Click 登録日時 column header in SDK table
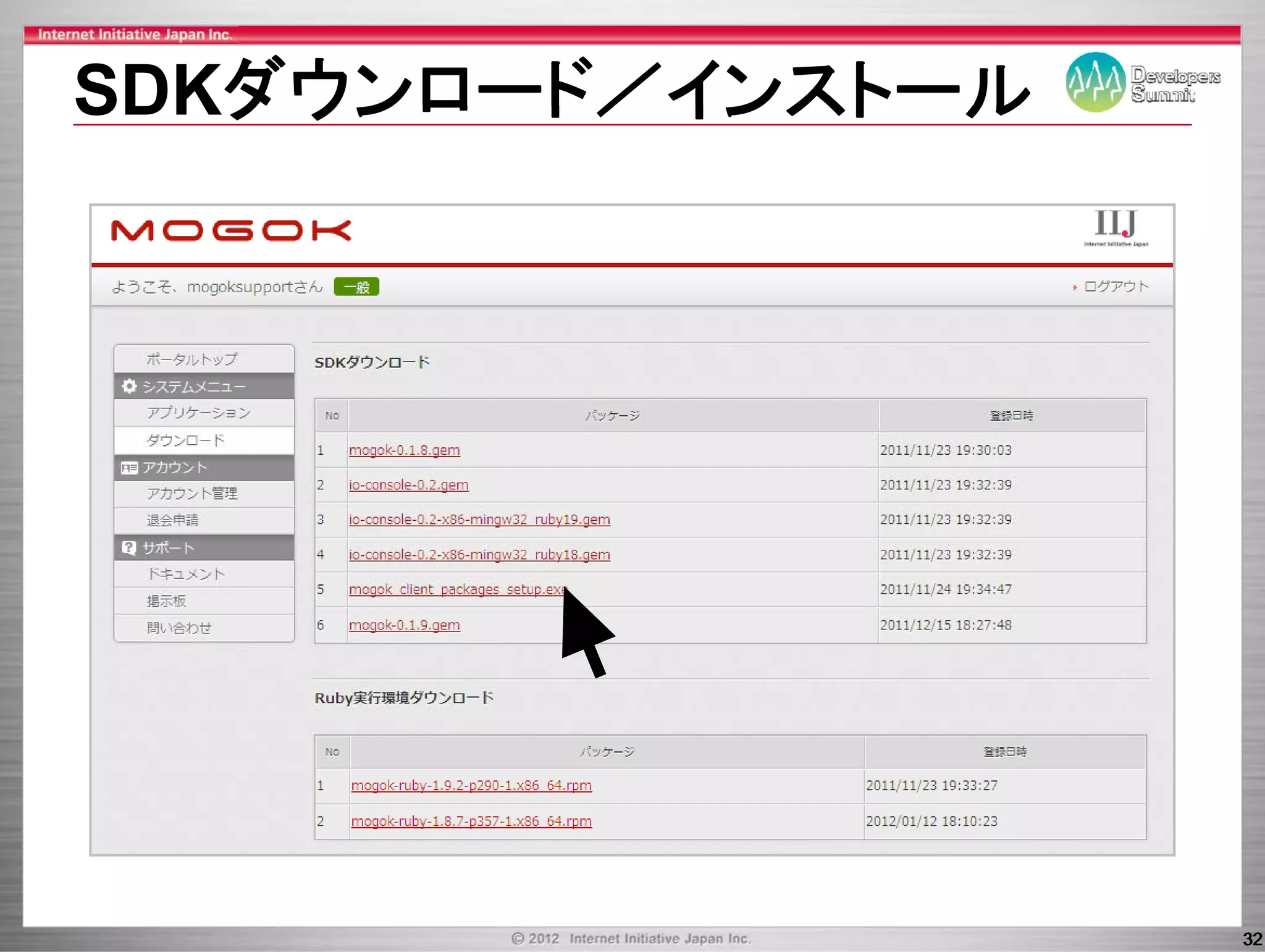Screen dimensions: 1265x952 (x=1012, y=416)
